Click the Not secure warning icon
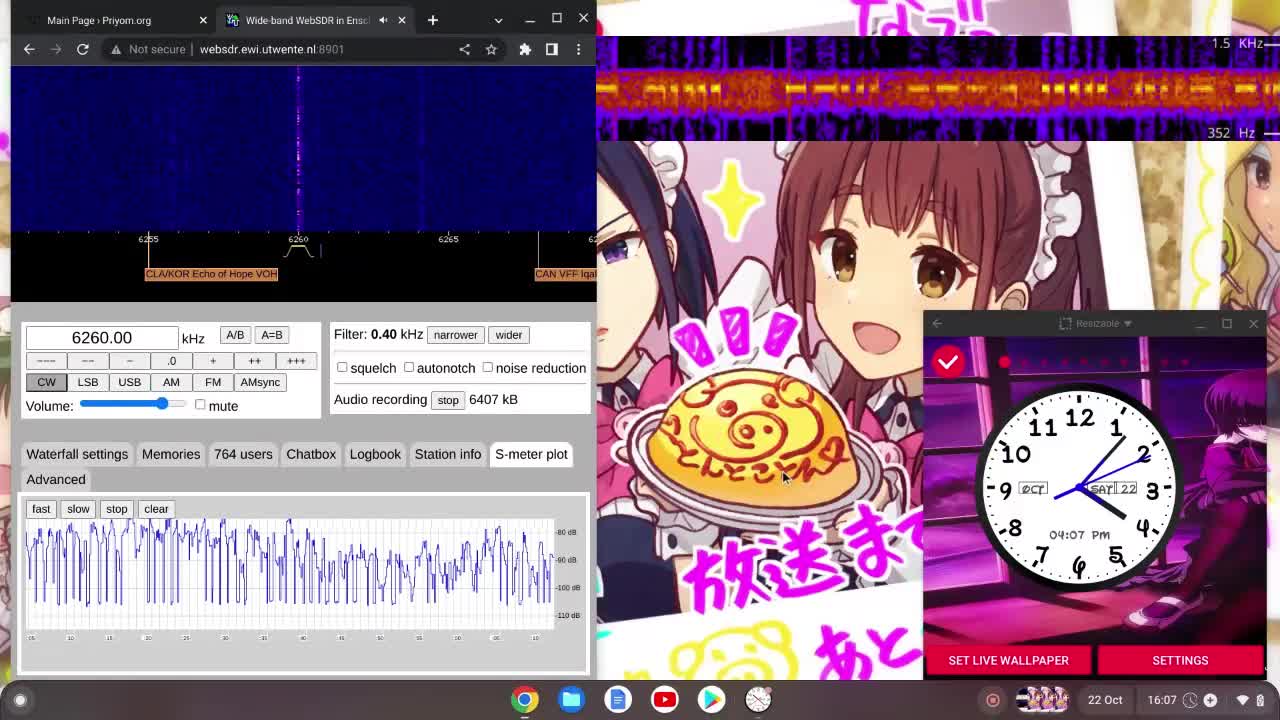This screenshot has height=720, width=1280. pyautogui.click(x=116, y=49)
